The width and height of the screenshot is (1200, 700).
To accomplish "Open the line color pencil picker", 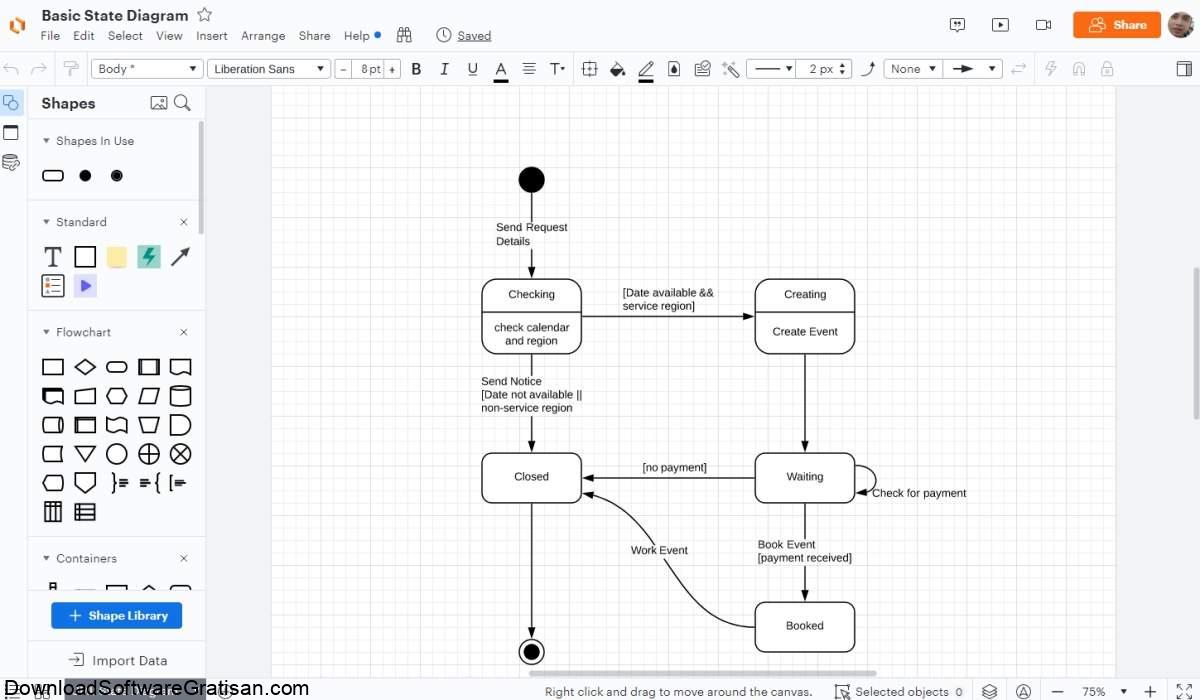I will [x=646, y=70].
